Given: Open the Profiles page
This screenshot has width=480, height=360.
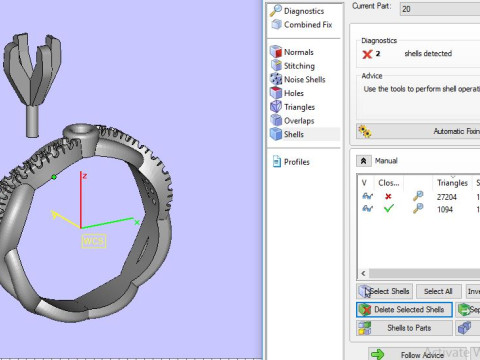Looking at the screenshot, I should (291, 162).
